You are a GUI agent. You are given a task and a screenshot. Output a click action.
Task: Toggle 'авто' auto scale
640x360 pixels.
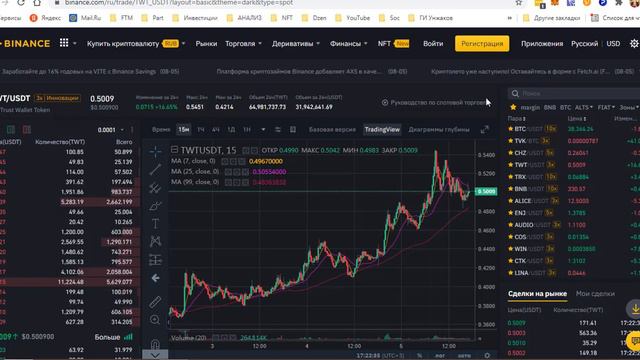click(464, 356)
